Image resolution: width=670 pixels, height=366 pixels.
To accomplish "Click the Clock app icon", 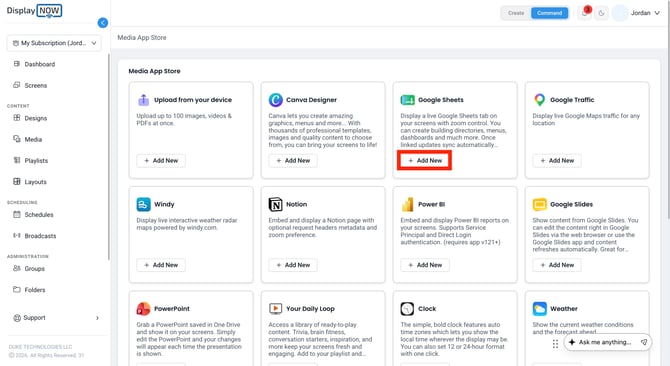I will [407, 309].
